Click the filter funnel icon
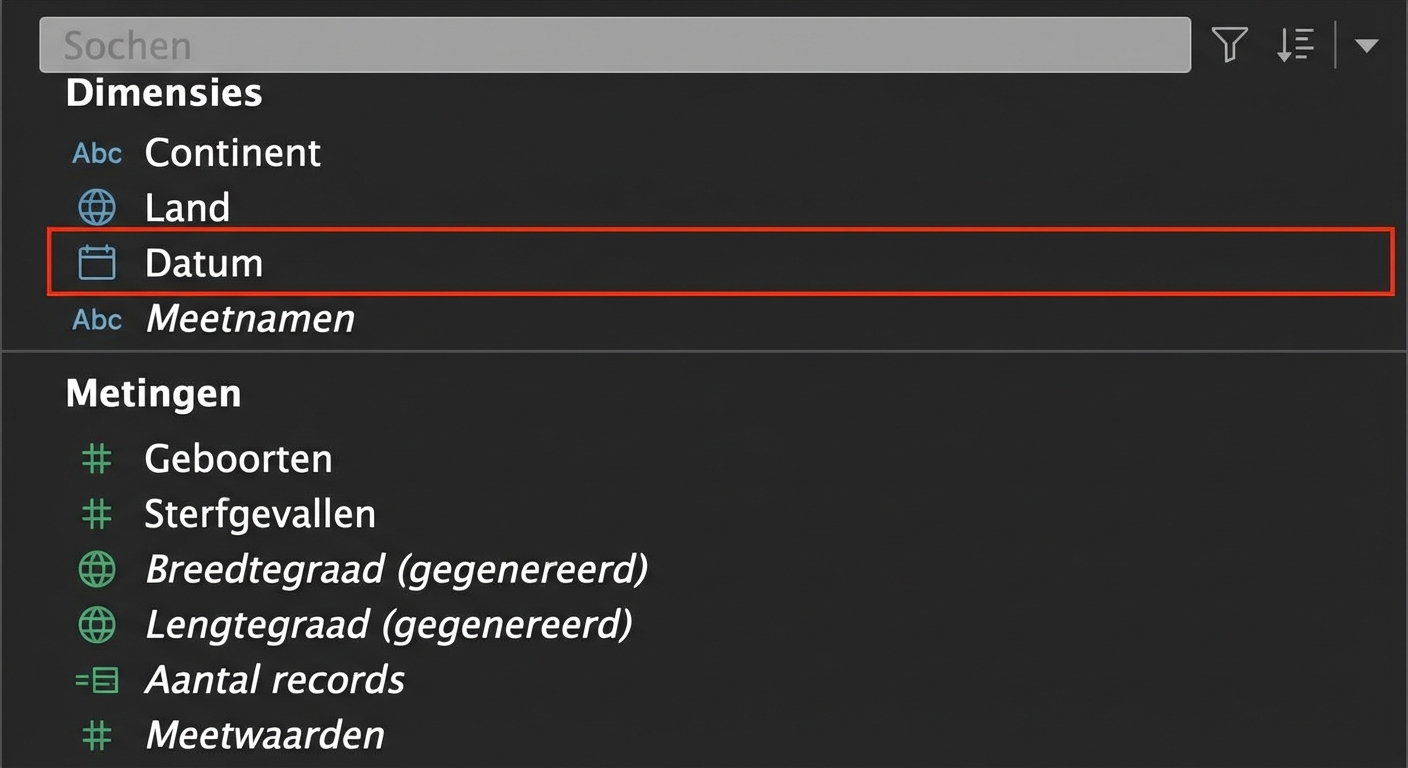Viewport: 1408px width, 768px height. [1229, 45]
